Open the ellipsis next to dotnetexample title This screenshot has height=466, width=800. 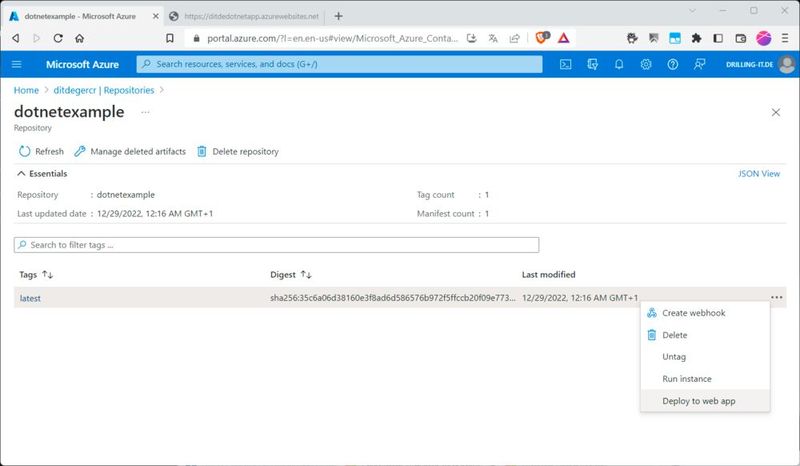145,112
